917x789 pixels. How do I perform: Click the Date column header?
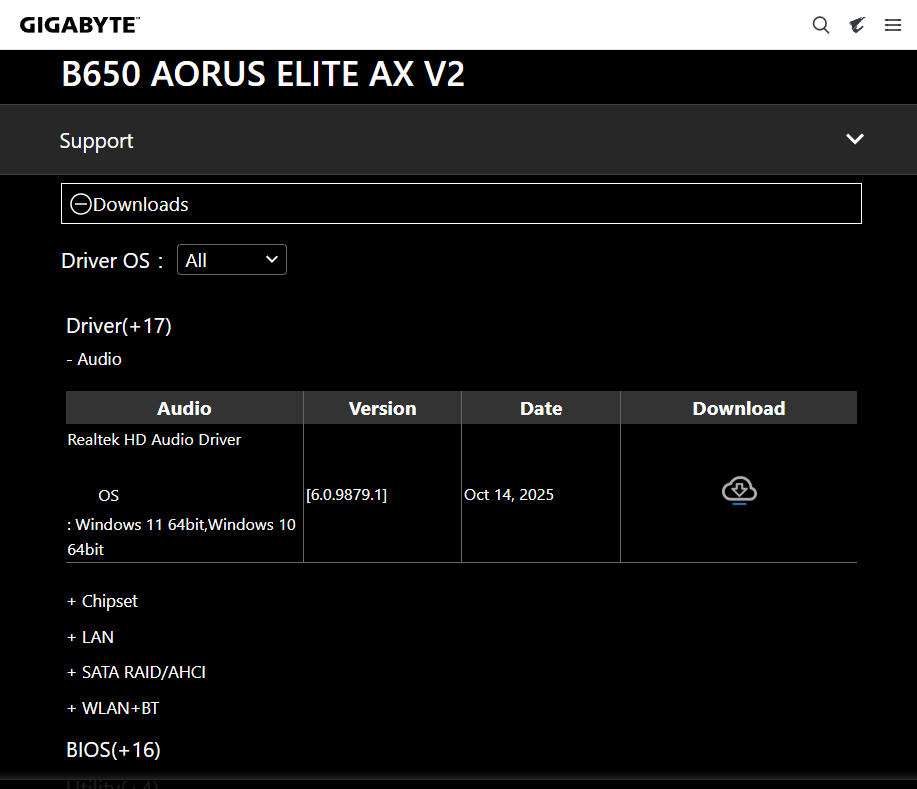click(541, 408)
